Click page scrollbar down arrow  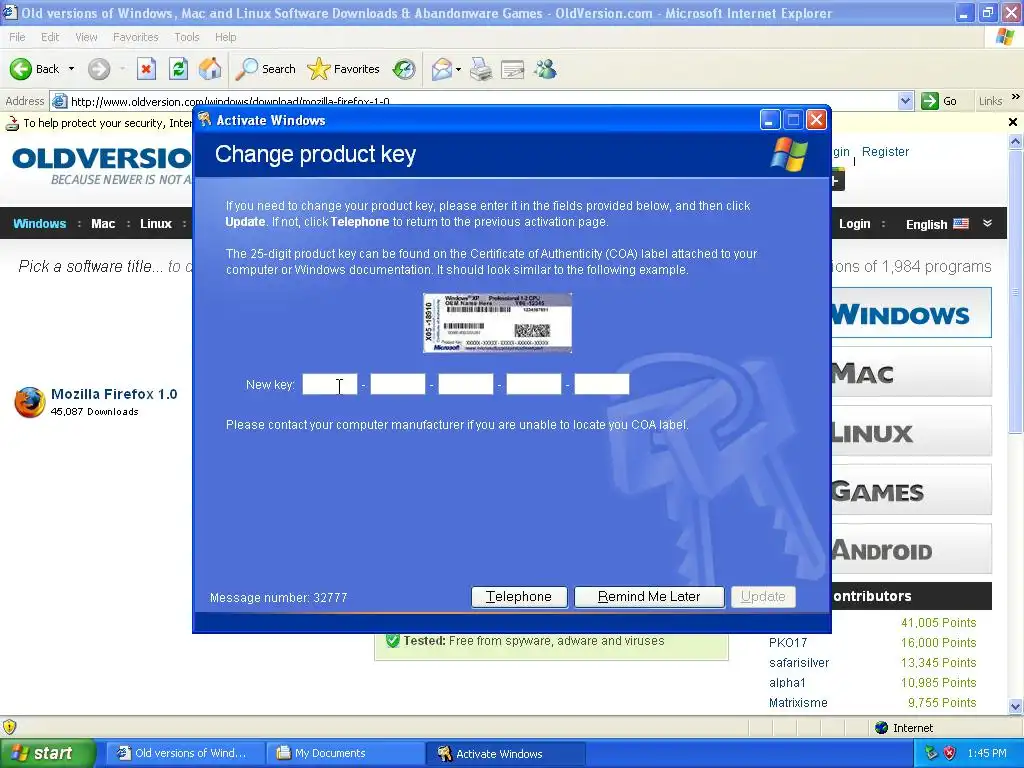[x=1016, y=706]
